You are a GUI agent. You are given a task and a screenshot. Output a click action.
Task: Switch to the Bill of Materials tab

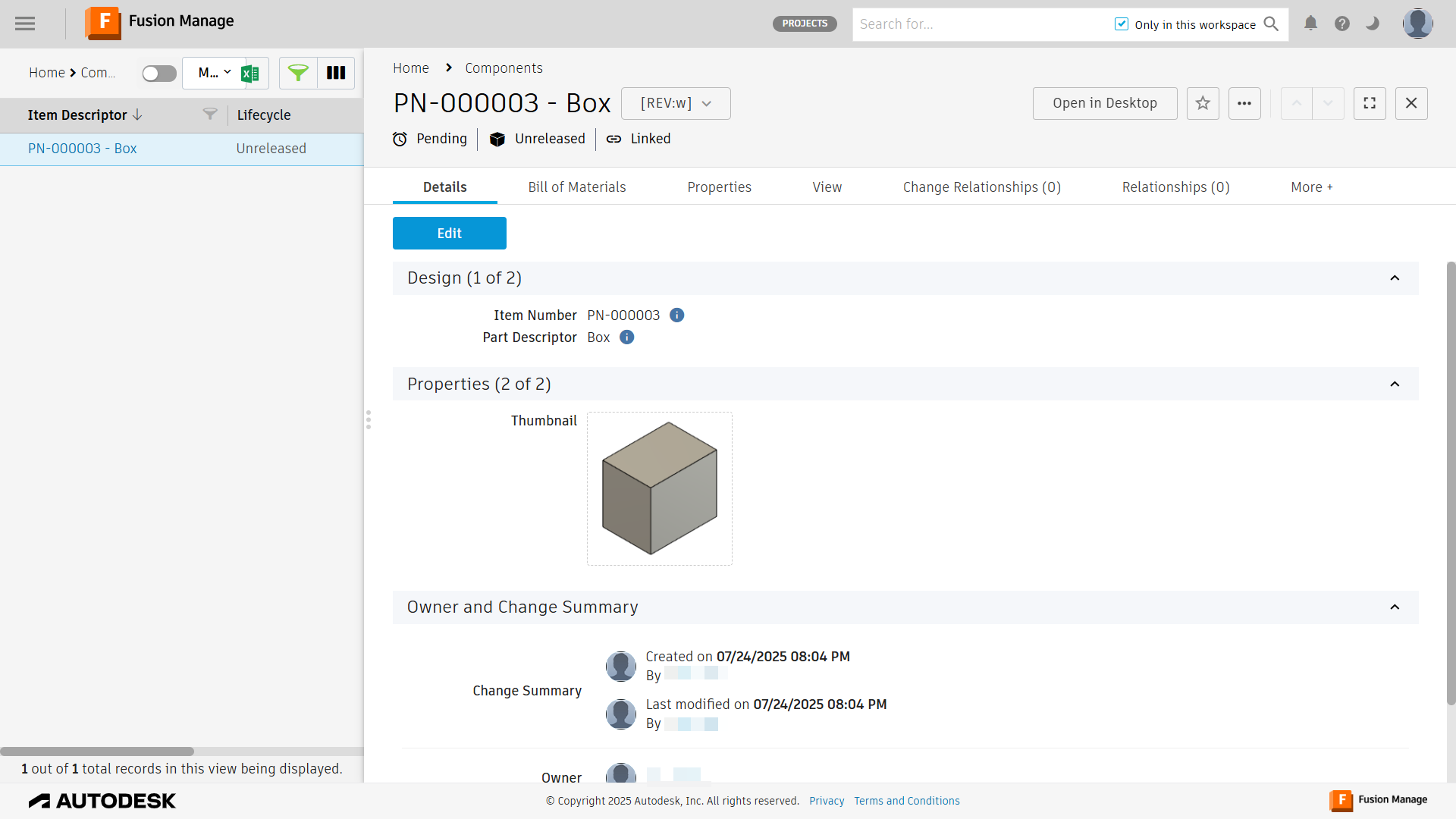click(576, 187)
